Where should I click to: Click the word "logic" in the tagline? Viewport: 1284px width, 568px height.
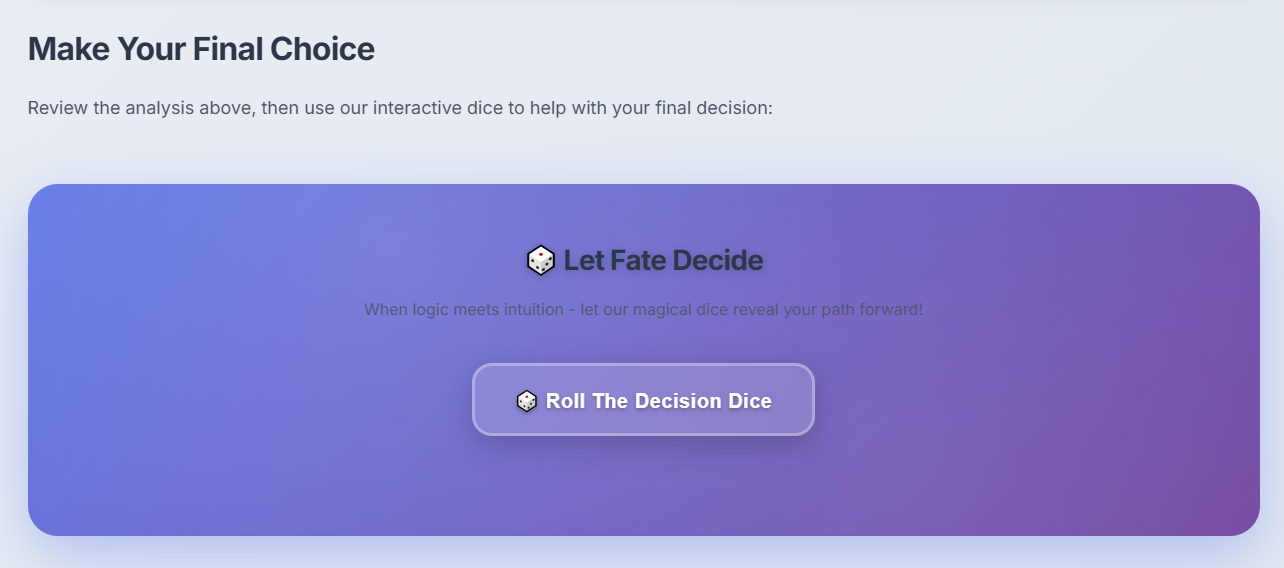tap(427, 309)
